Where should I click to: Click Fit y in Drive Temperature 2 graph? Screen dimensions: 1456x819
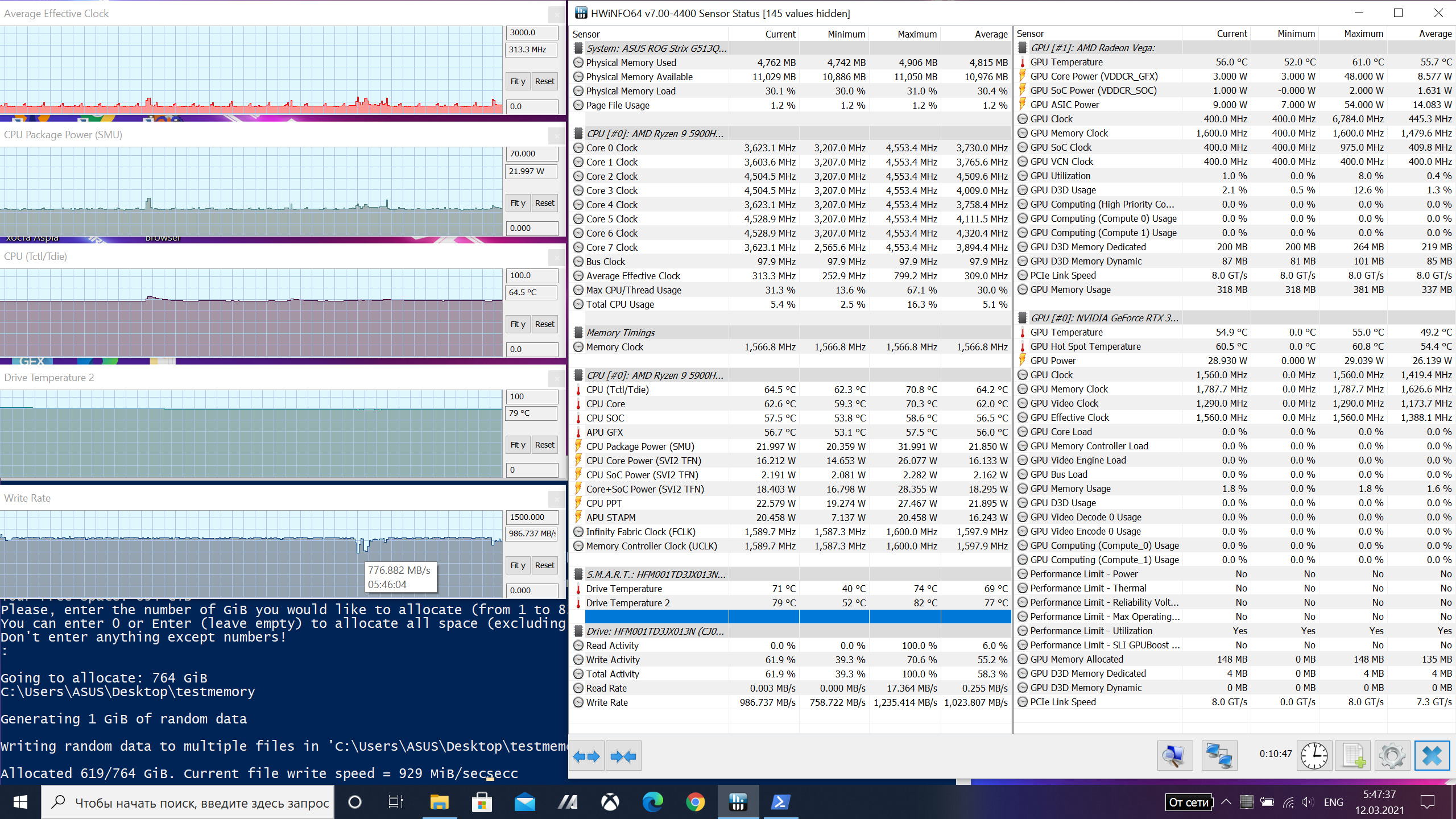click(x=518, y=445)
